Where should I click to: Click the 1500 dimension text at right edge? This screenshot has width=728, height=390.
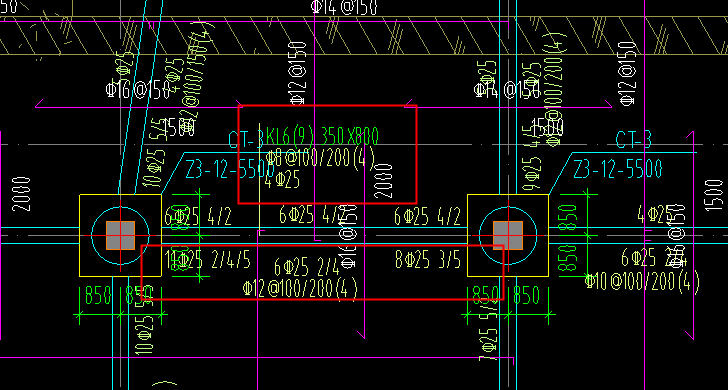point(714,195)
